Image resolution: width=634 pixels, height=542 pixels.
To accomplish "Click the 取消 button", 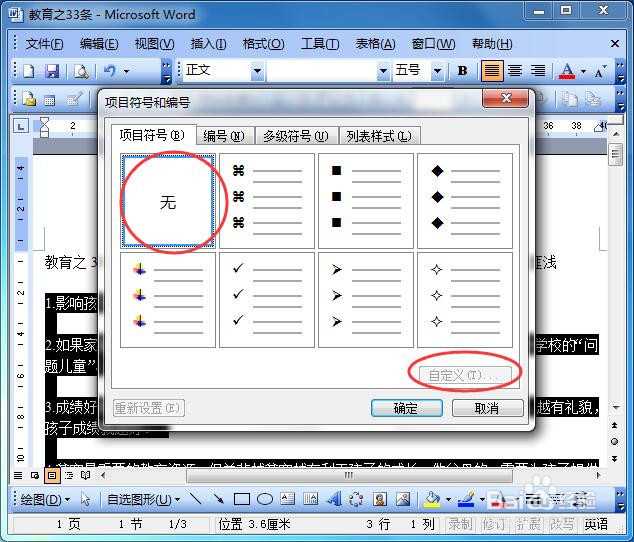I will (487, 408).
